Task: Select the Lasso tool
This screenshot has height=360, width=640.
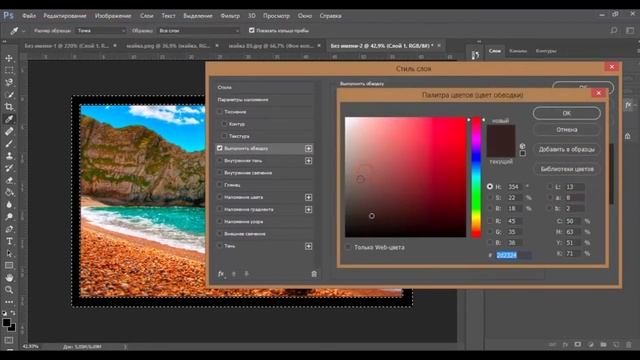Action: click(x=9, y=82)
